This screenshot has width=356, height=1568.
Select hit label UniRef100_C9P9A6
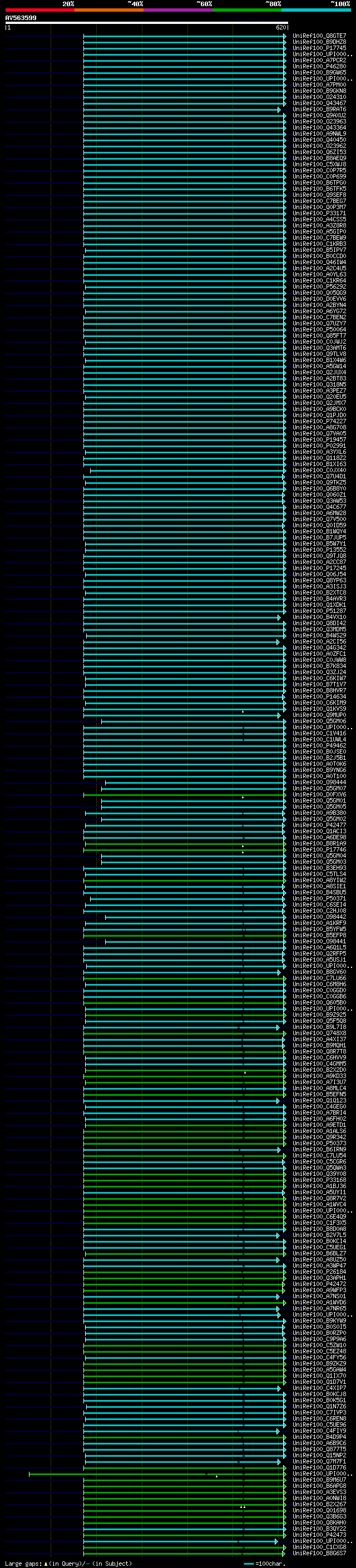click(319, 1339)
